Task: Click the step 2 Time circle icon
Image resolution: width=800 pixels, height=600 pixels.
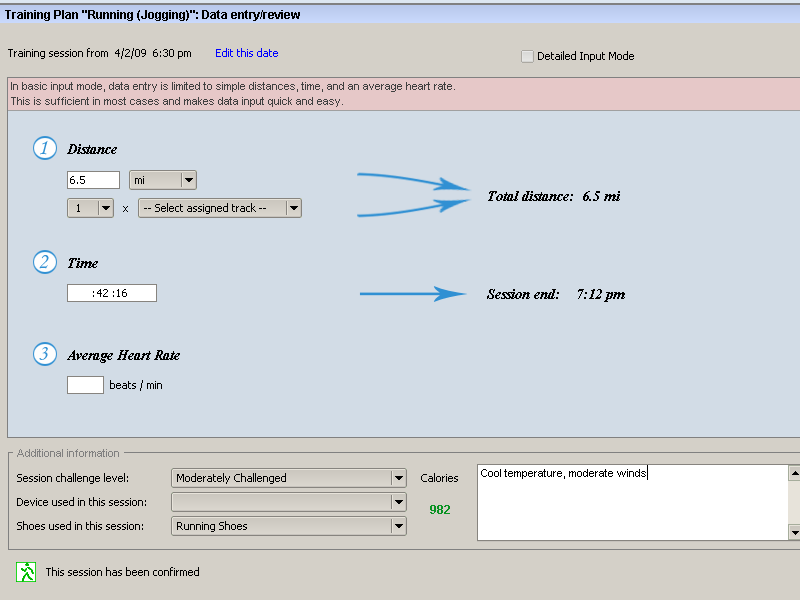Action: tap(45, 263)
